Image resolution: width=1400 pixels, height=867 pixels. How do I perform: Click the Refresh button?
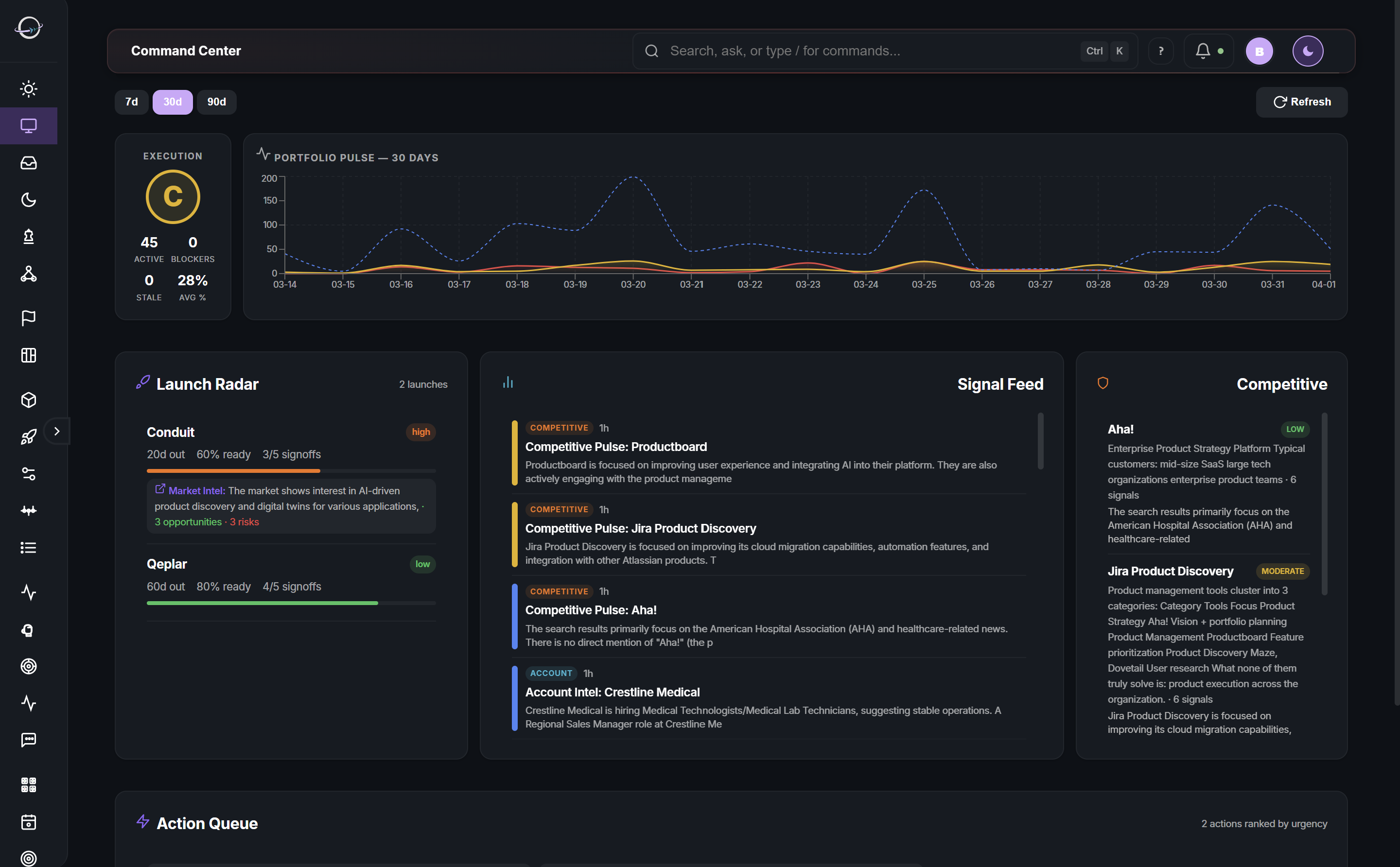tap(1301, 102)
